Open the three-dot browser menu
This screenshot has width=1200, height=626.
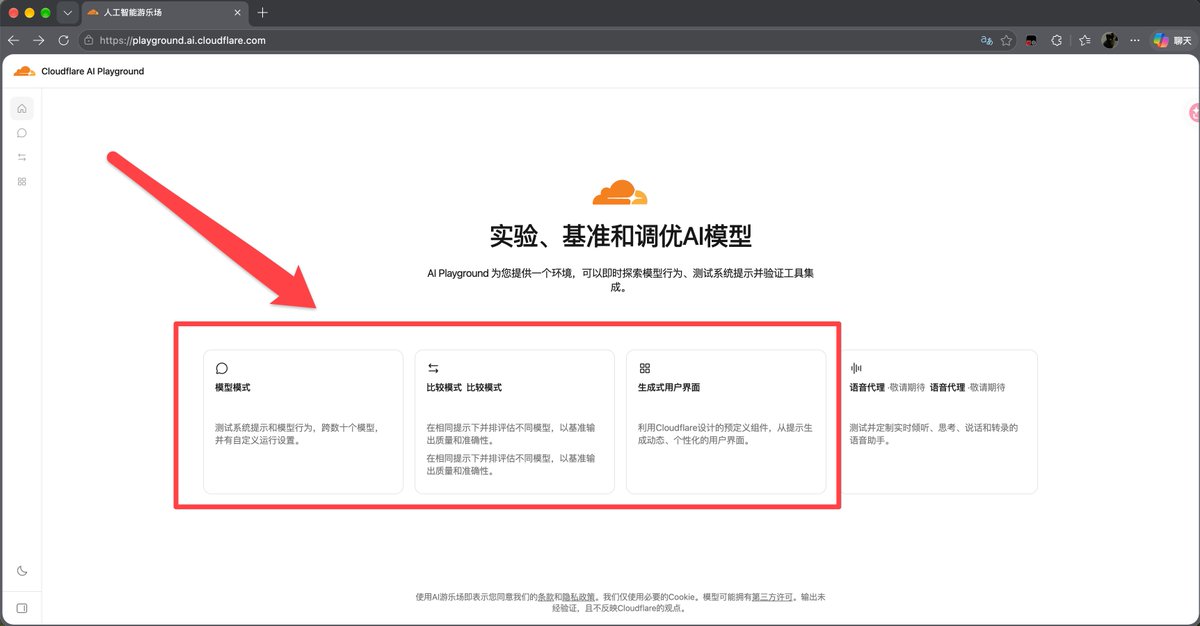(1134, 41)
